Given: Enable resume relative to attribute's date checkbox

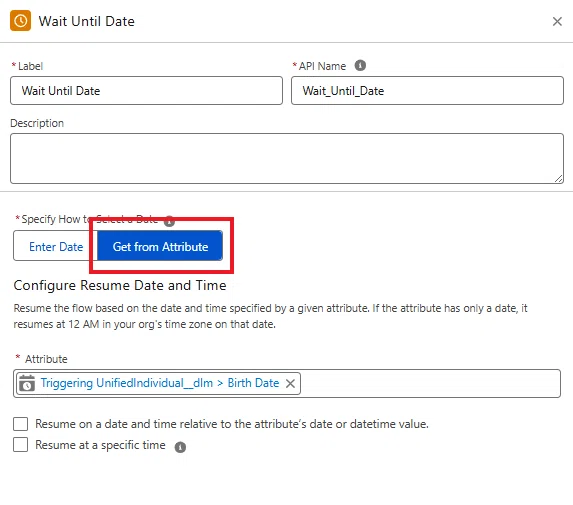Looking at the screenshot, I should point(20,424).
